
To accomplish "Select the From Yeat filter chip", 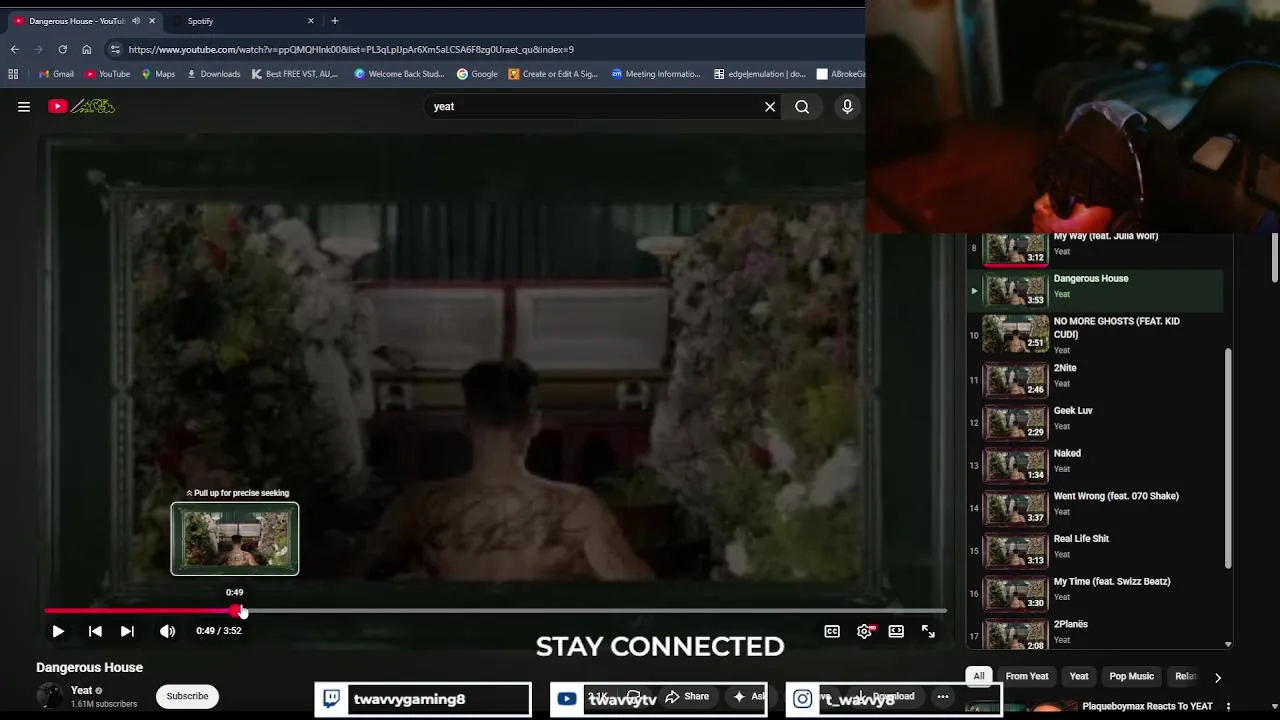I will click(x=1027, y=676).
